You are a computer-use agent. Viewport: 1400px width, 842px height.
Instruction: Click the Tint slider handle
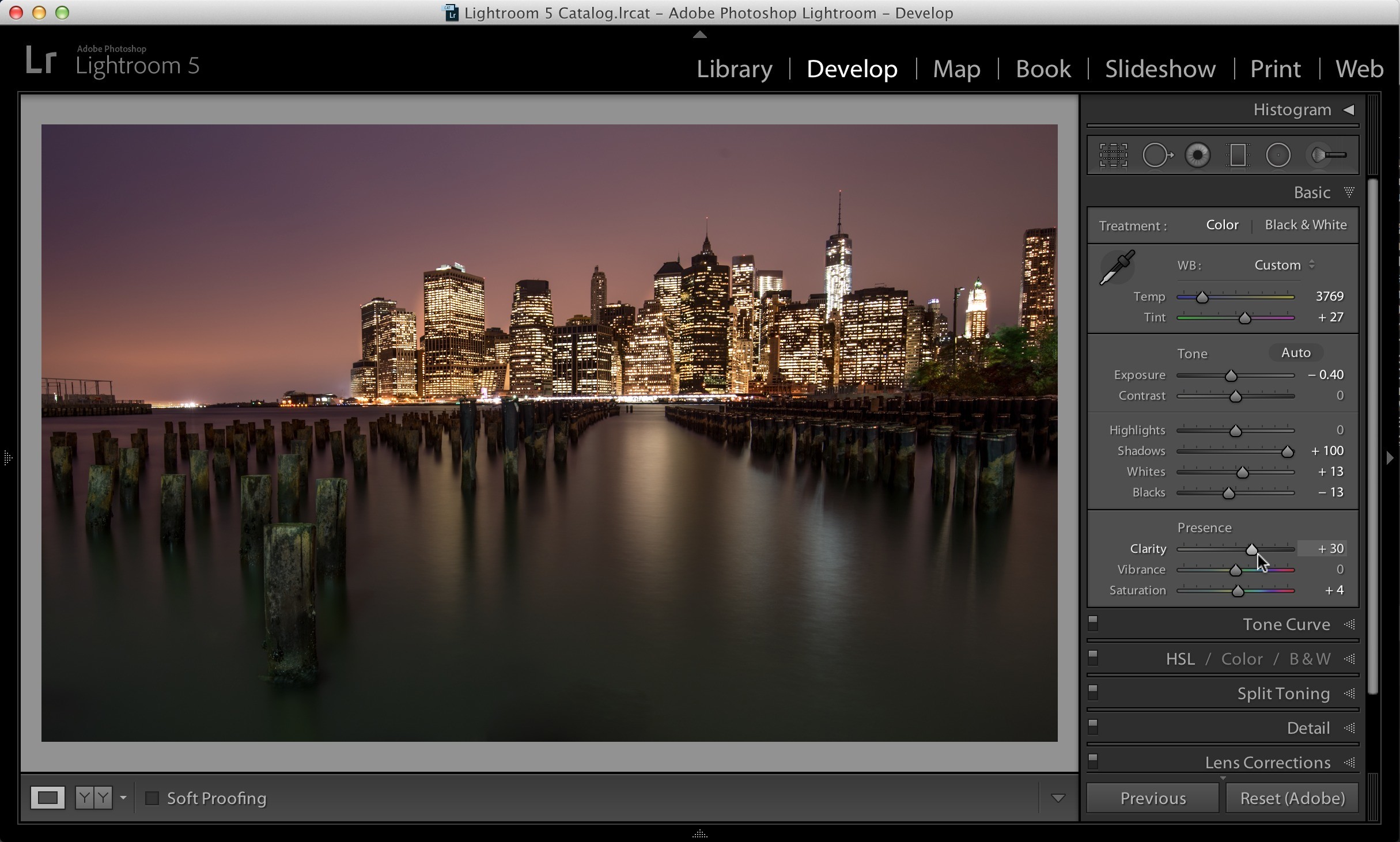pos(1245,318)
